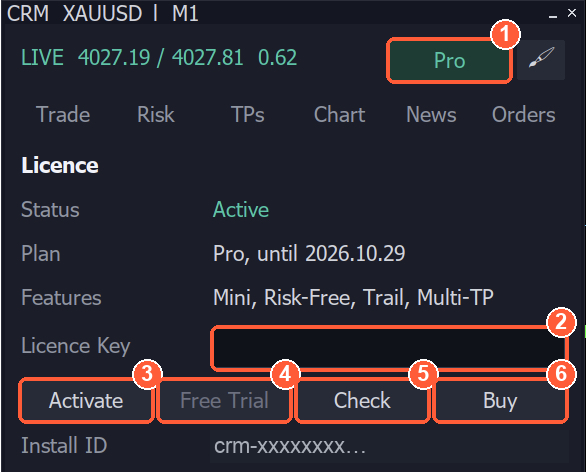Switch to the Trade tab
This screenshot has width=586, height=472.
click(63, 114)
